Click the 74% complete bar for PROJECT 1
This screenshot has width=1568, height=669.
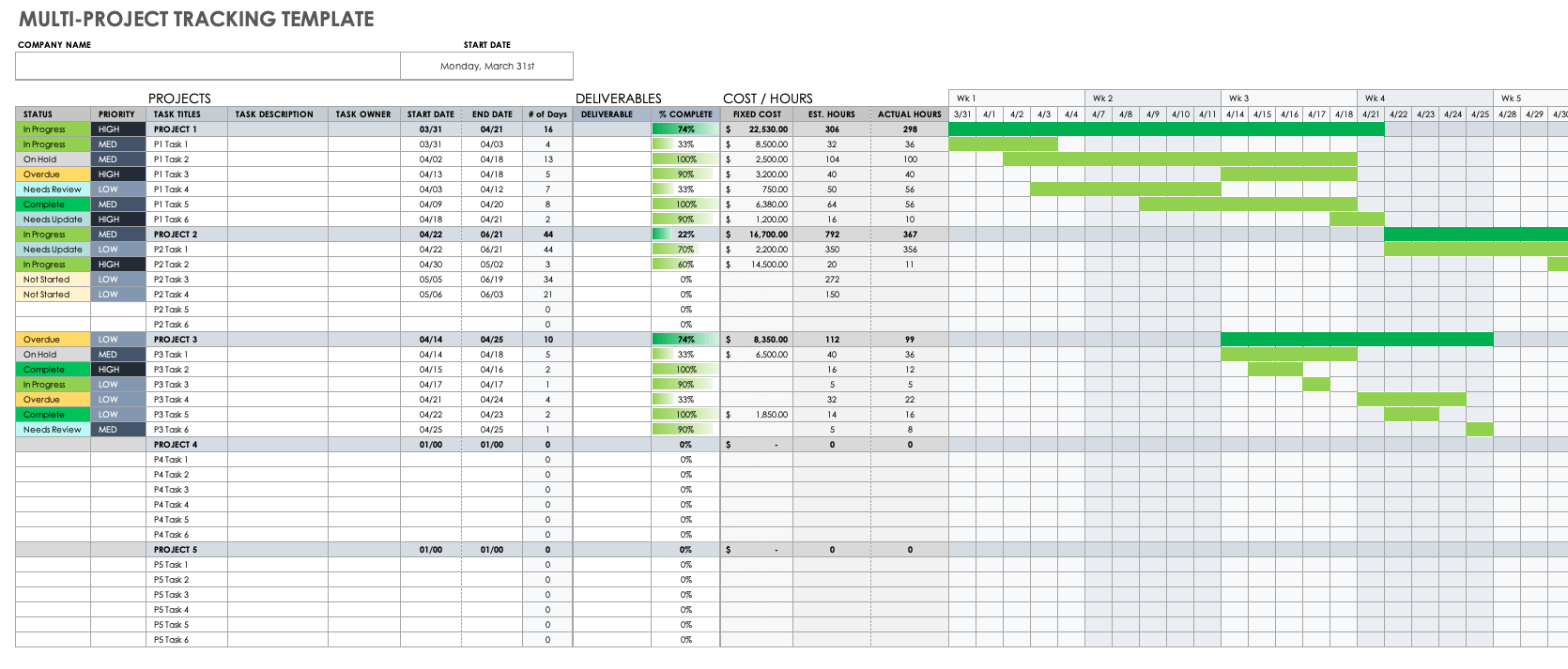(x=685, y=129)
